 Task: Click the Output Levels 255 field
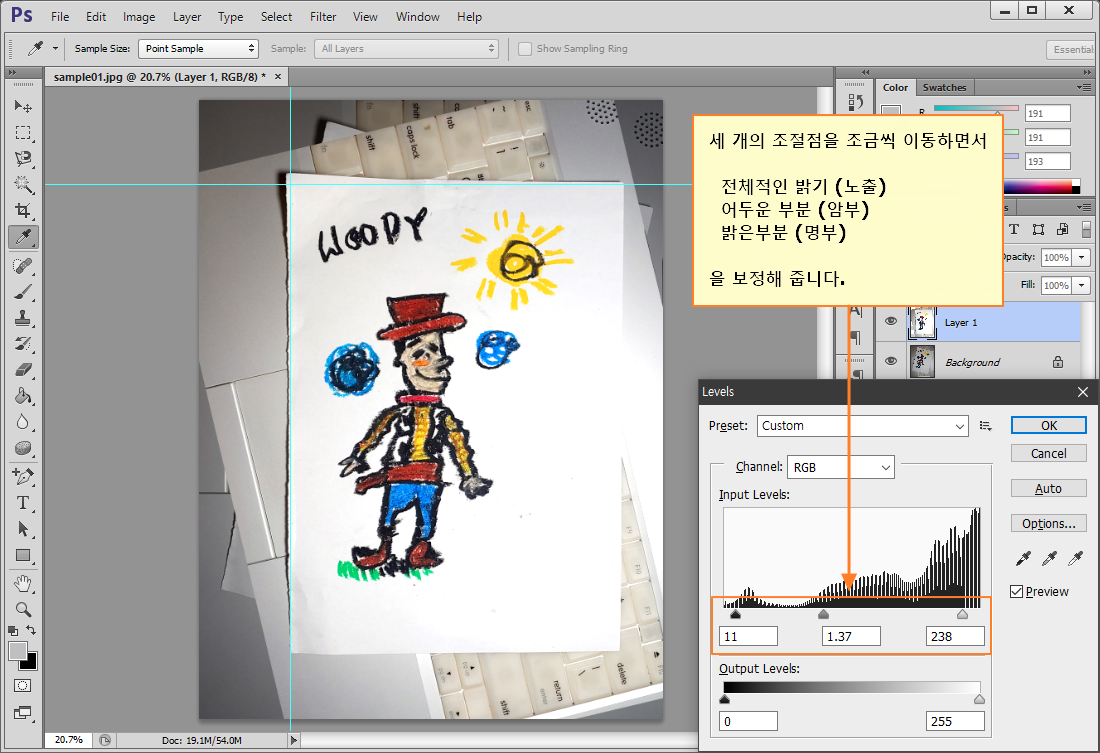coord(955,721)
